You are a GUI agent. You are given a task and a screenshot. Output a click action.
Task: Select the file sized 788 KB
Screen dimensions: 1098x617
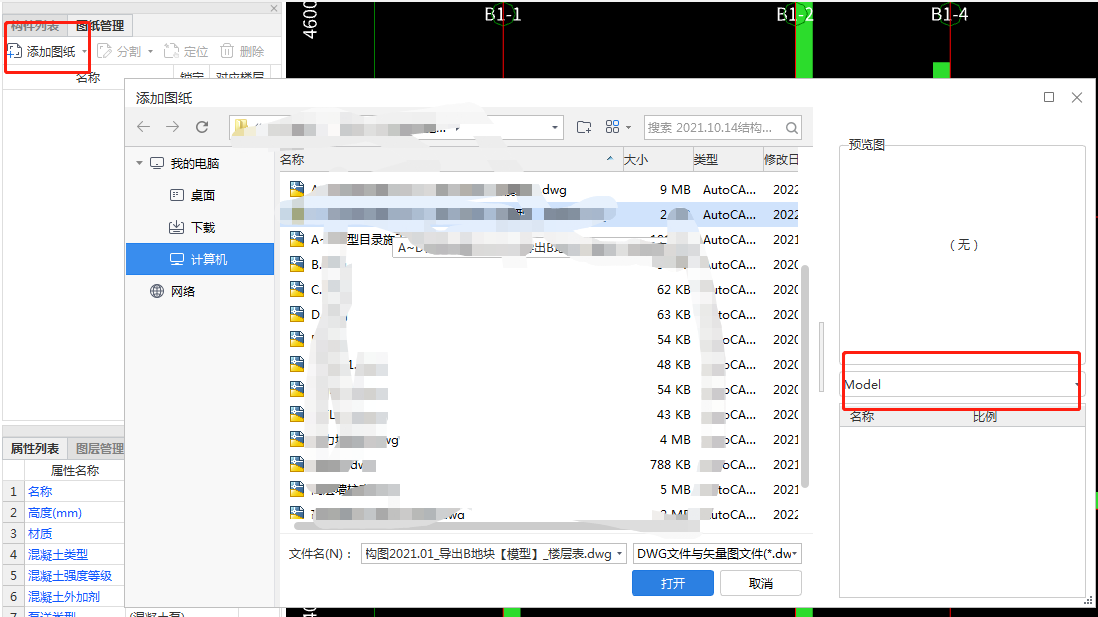tap(538, 464)
